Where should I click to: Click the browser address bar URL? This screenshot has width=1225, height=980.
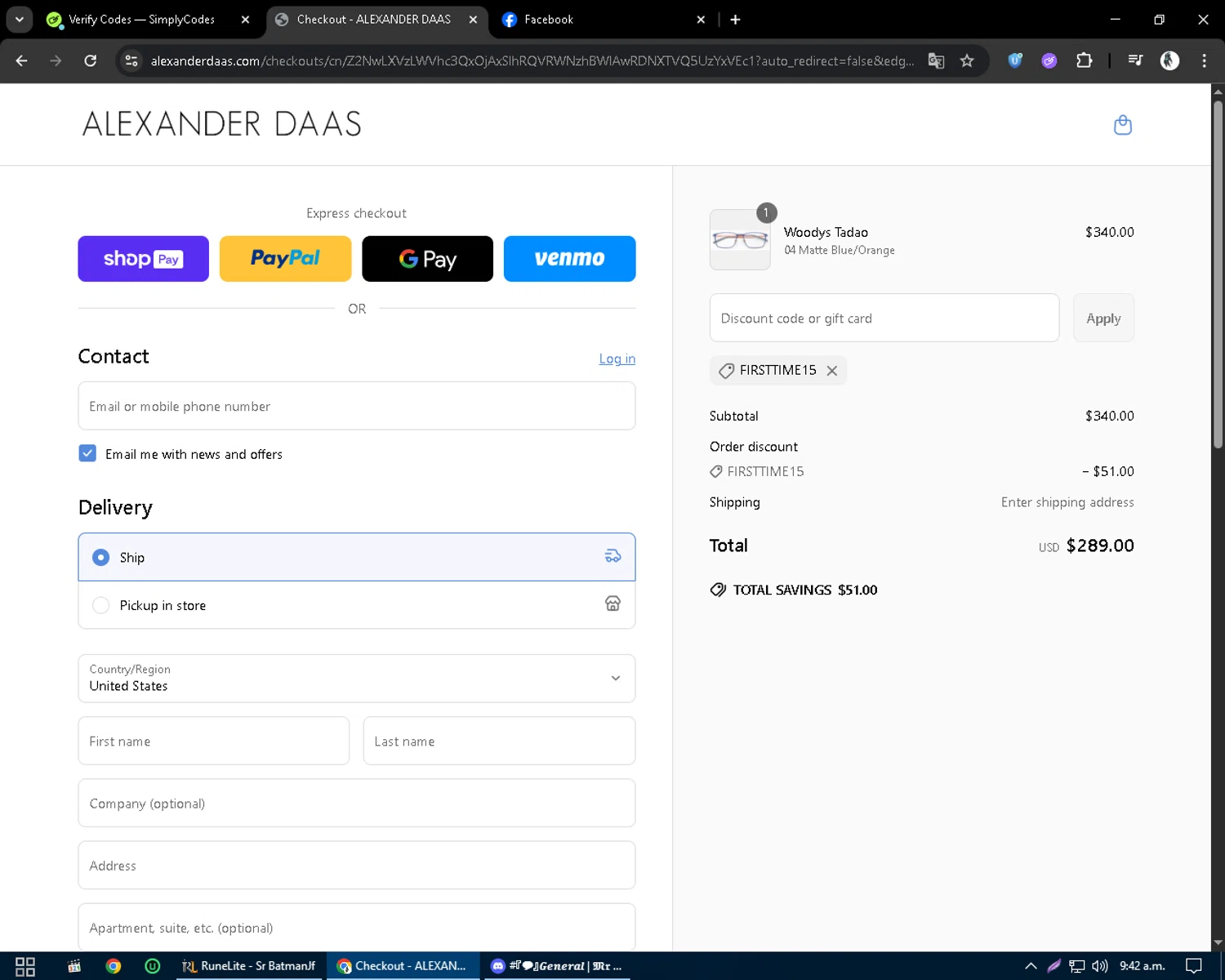pyautogui.click(x=532, y=61)
